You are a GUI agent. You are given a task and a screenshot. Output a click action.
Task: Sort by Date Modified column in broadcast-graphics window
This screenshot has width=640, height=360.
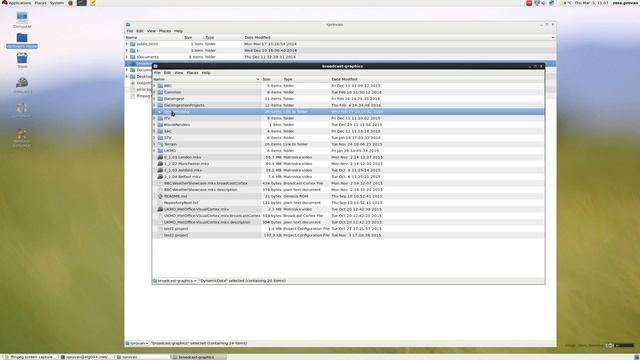(437, 79)
